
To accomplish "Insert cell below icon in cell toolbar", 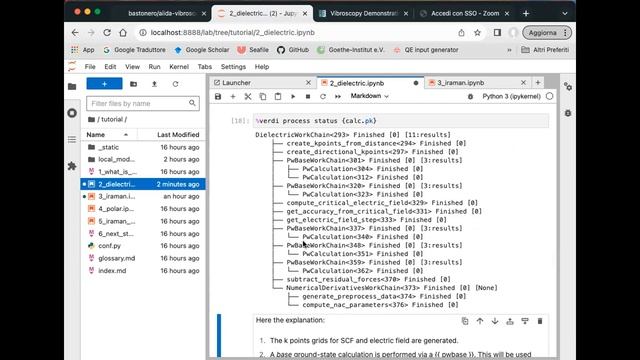I will tap(525, 321).
